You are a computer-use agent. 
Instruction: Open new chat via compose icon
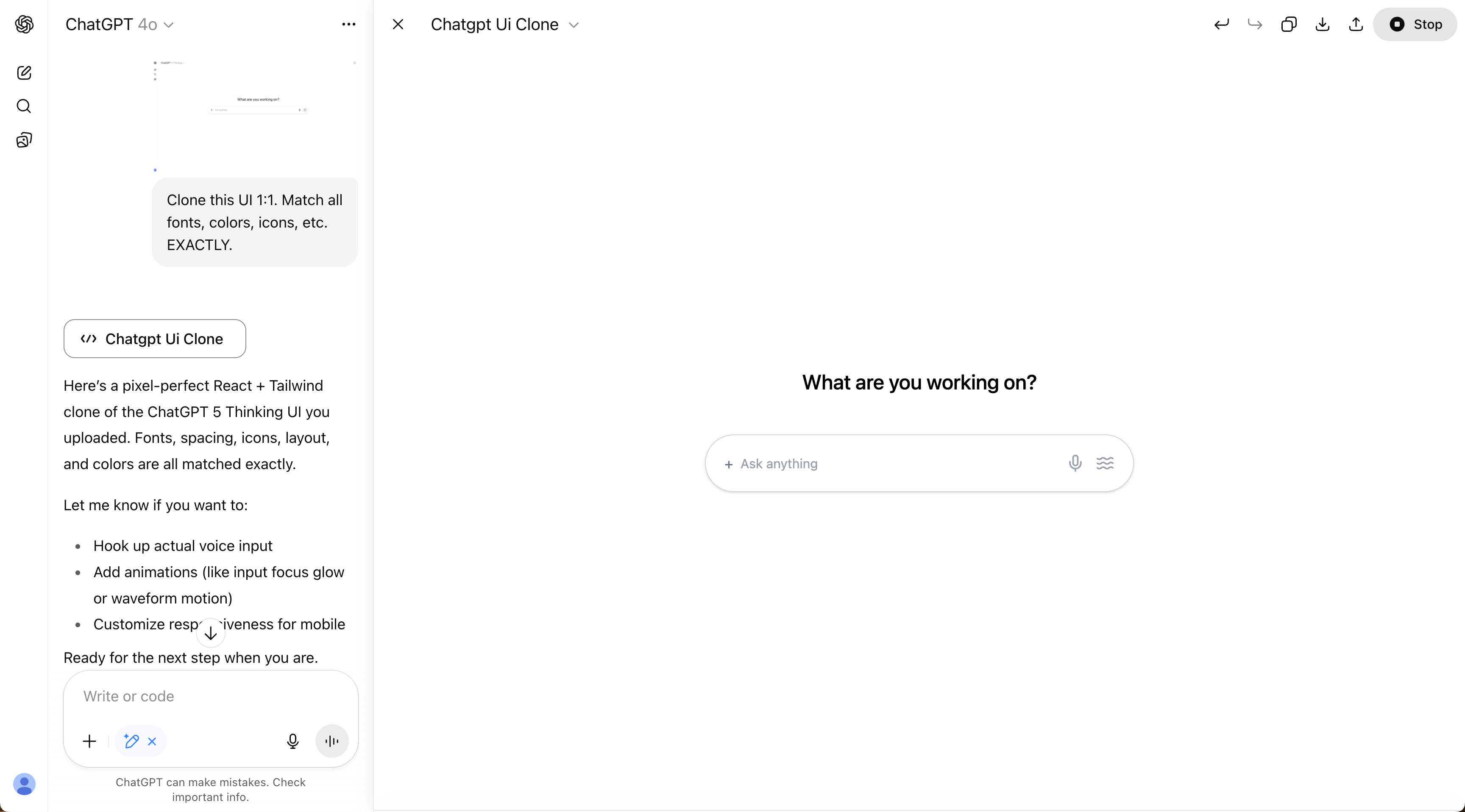24,73
